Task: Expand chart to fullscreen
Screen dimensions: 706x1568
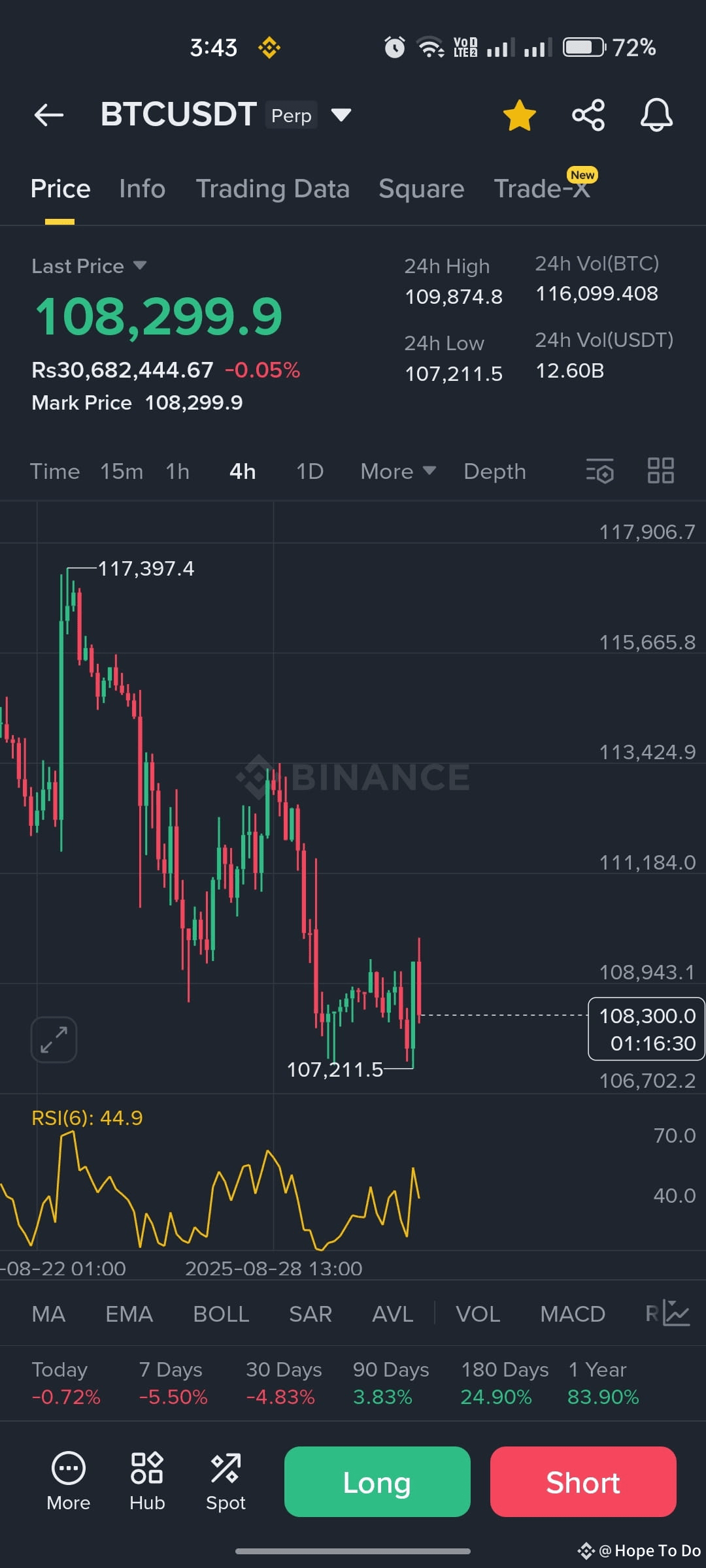Action: click(x=54, y=1039)
